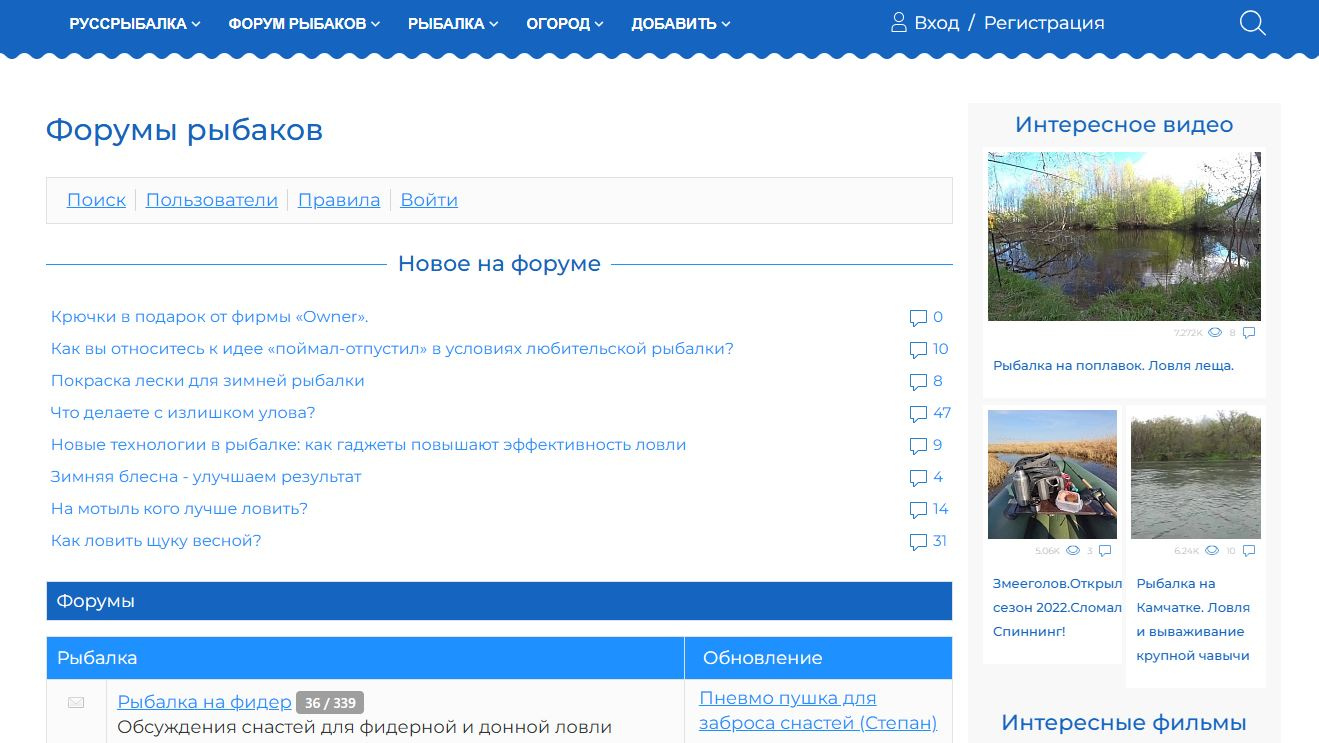The image size is (1319, 743).
Task: Open topic Крючки в подарок от фирмы «Owner»
Action: [210, 317]
